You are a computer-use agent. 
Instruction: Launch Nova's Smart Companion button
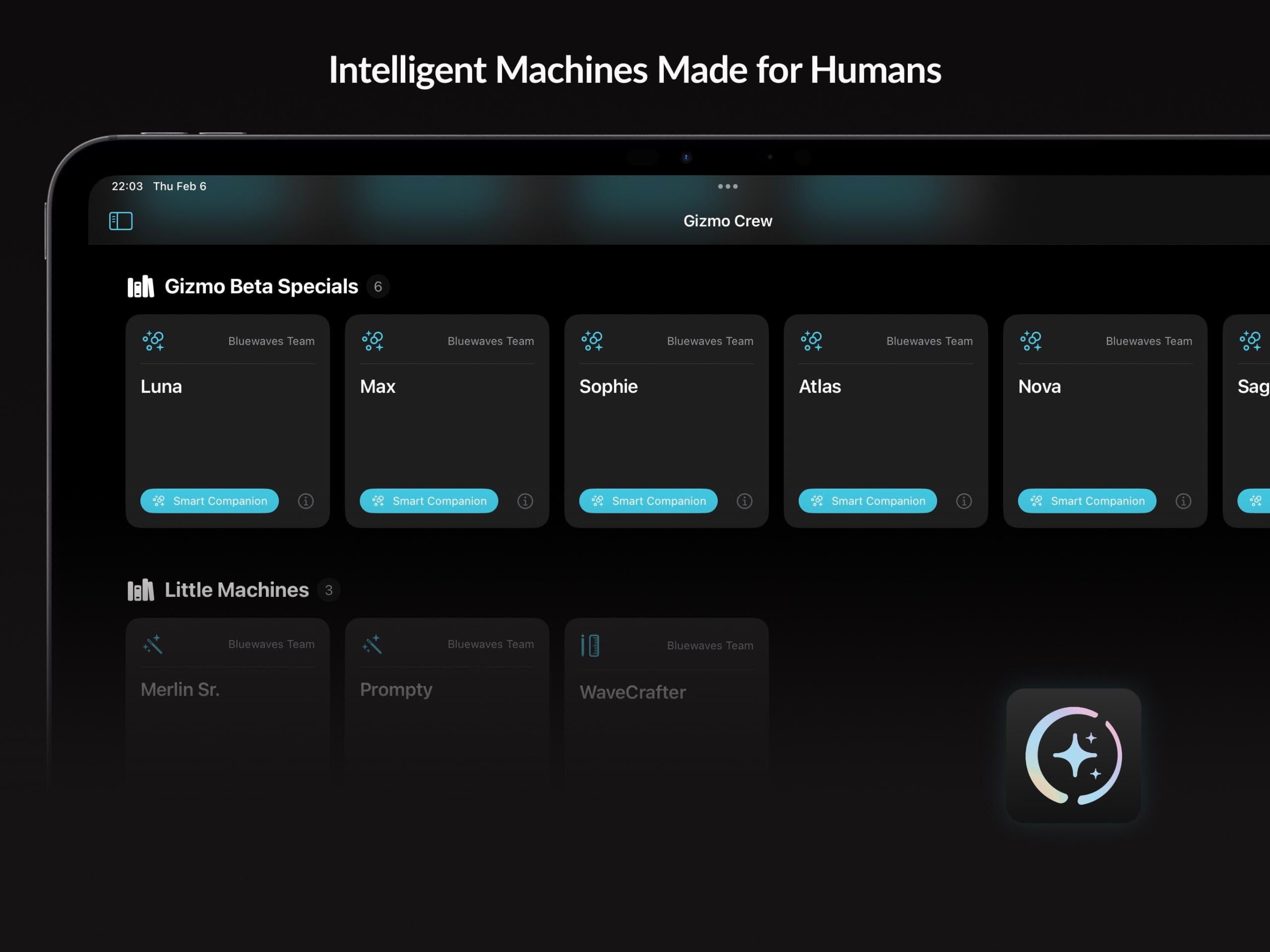tap(1087, 501)
